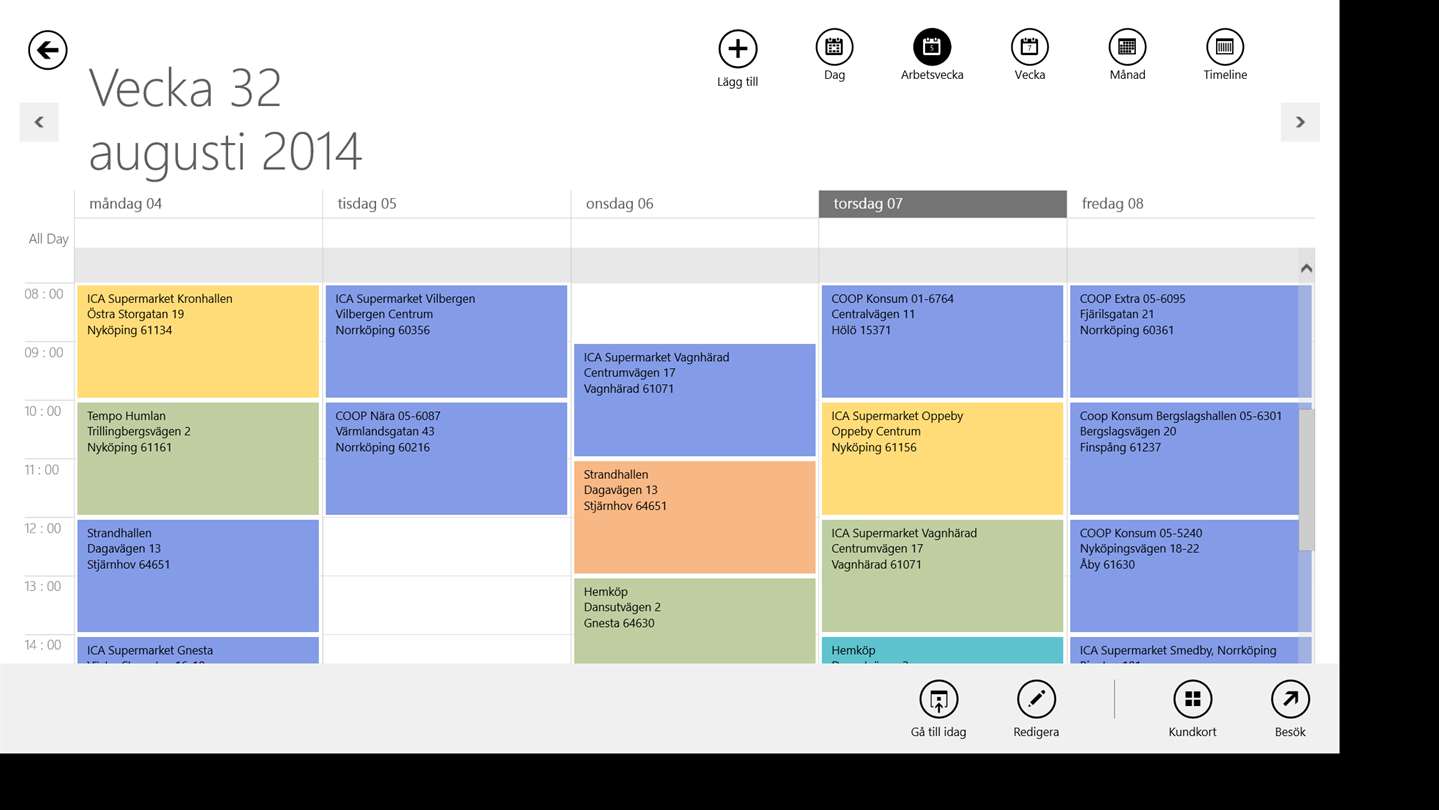Screen dimensions: 1439x810
Task: Click the All Day cell for torsdag 07
Action: 942,233
